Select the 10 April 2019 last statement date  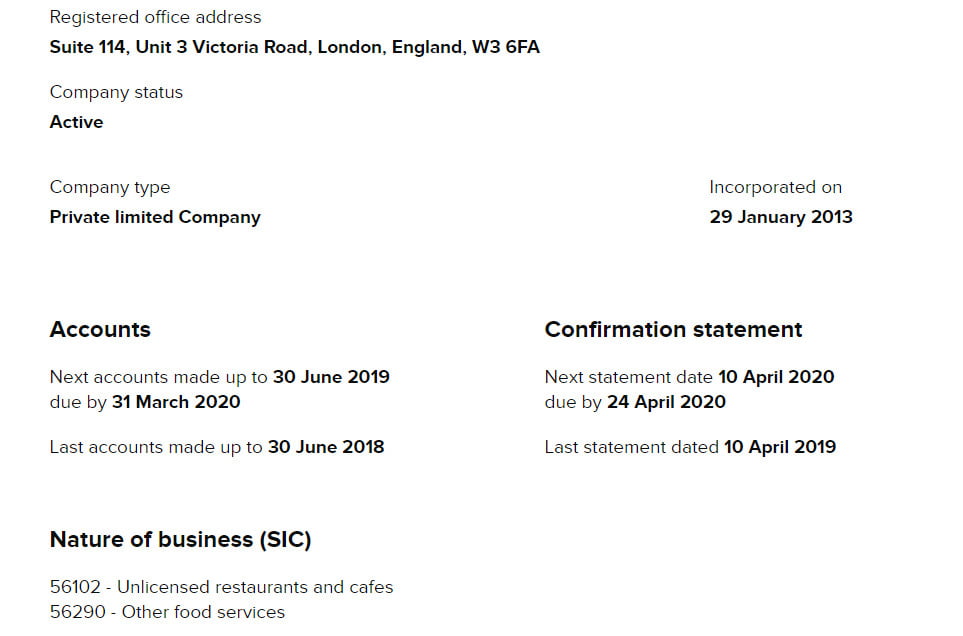click(780, 447)
